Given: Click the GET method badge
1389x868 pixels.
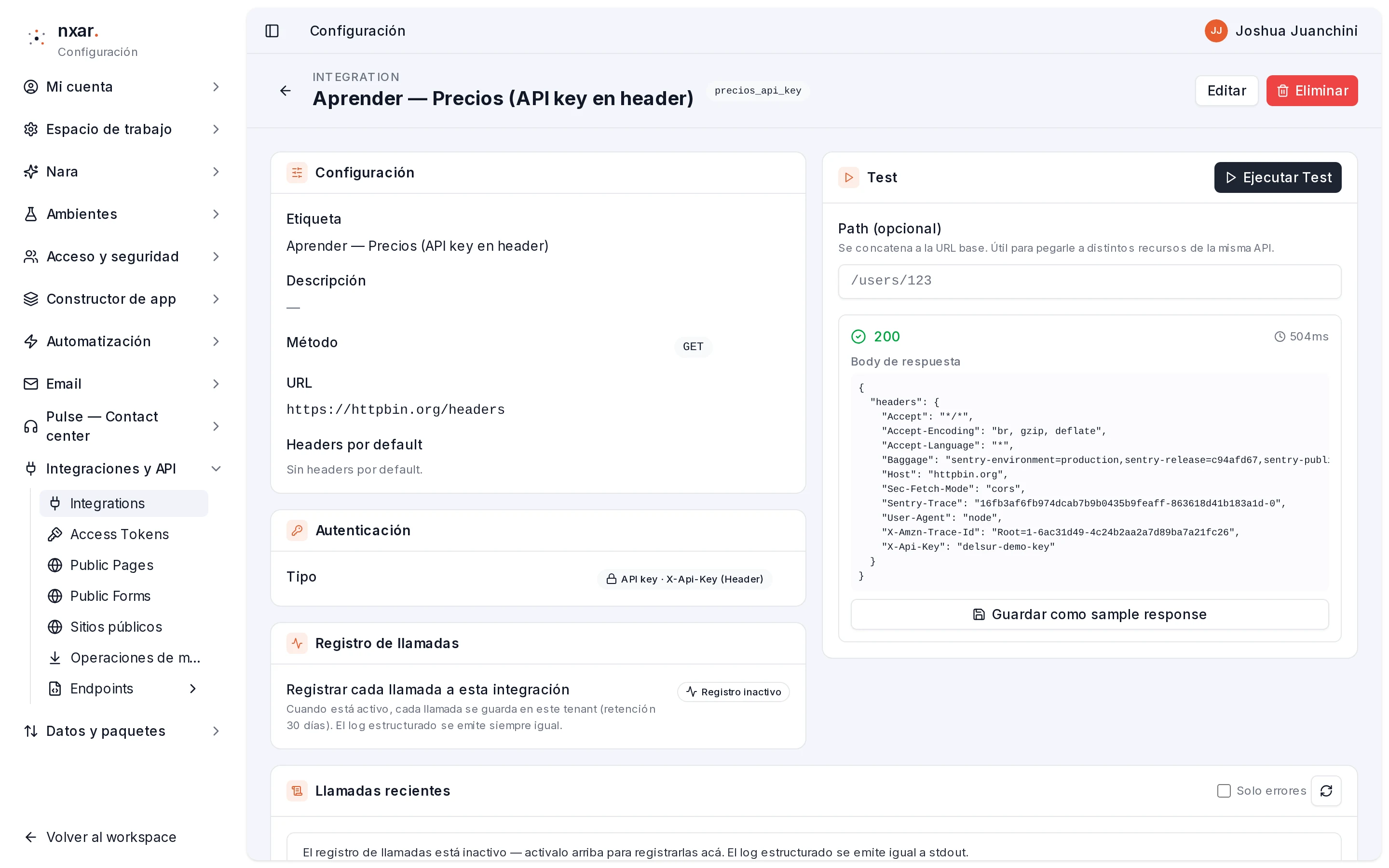Looking at the screenshot, I should point(693,347).
